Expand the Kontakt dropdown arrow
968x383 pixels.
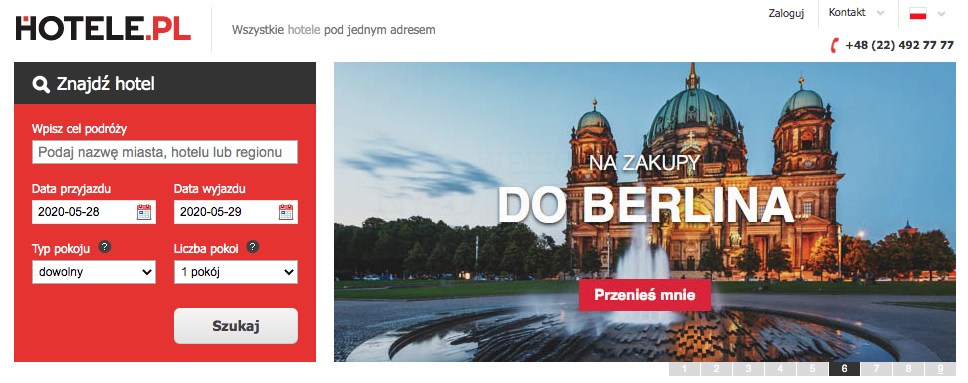880,13
